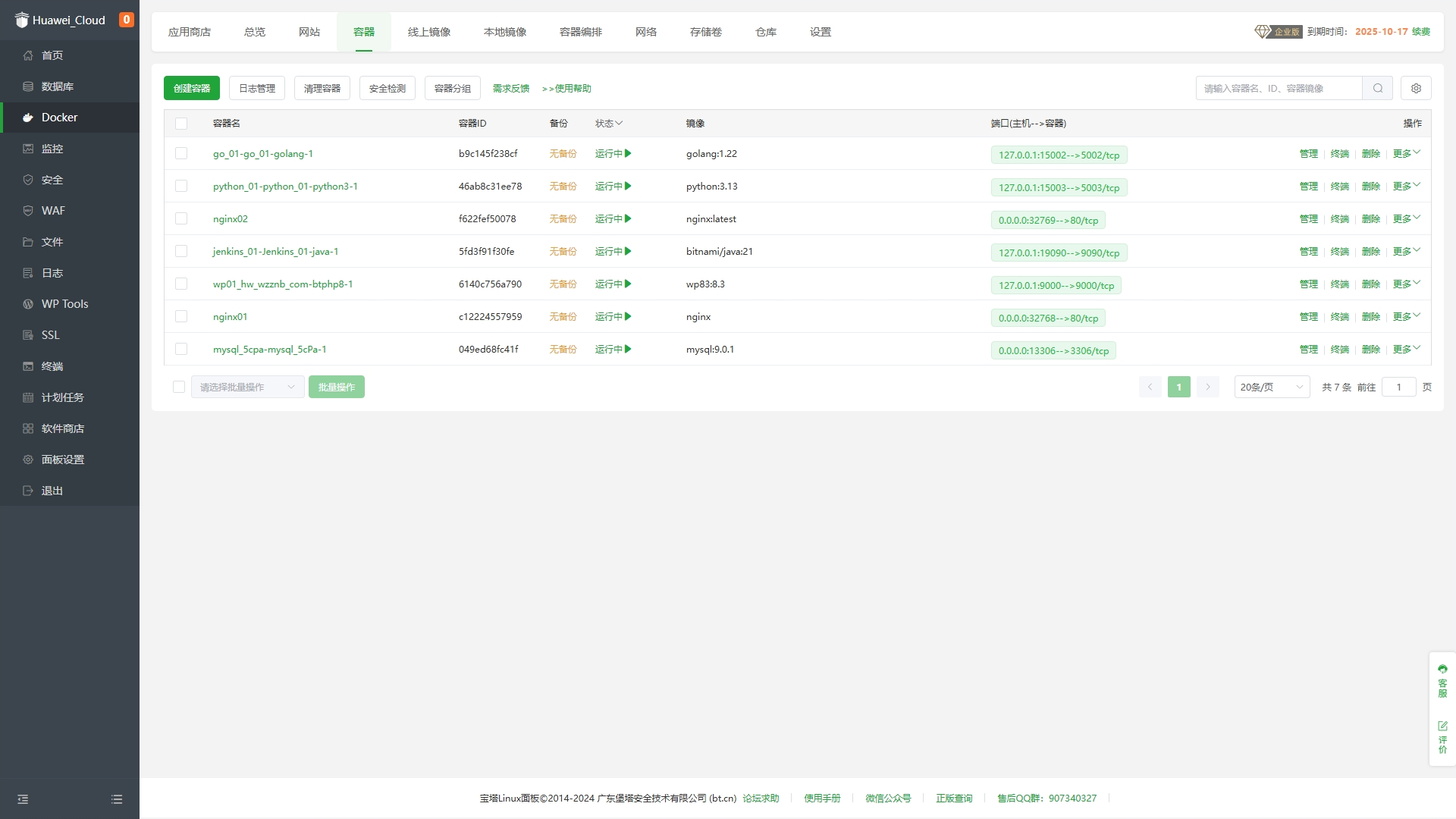
Task: Open the 首页 home sidebar icon
Action: click(28, 55)
